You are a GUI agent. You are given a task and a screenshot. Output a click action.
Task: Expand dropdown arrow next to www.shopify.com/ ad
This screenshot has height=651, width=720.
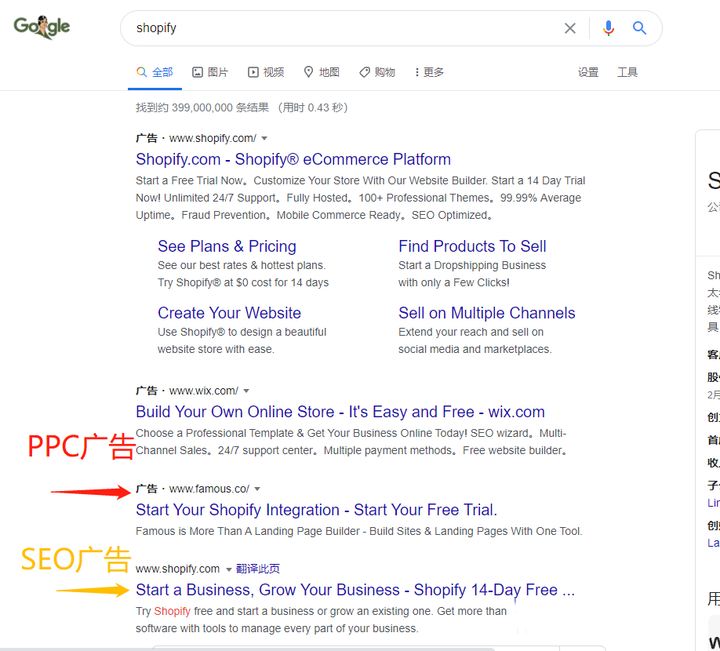pos(264,138)
